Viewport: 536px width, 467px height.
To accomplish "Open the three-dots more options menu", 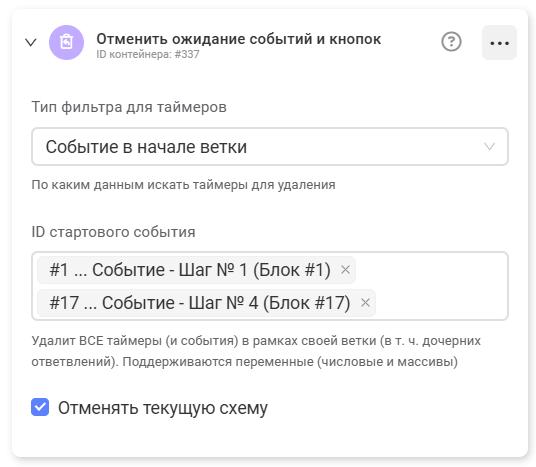I will tap(499, 43).
